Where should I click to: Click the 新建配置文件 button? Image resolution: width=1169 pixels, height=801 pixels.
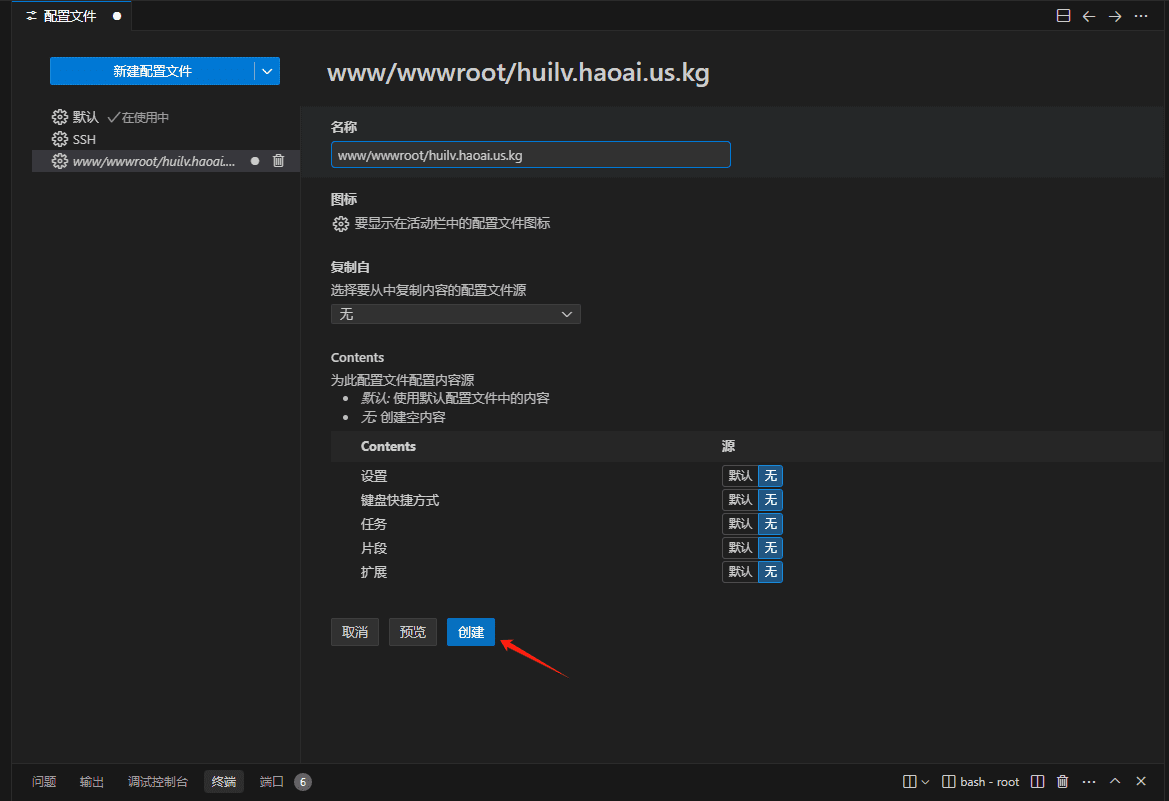152,72
